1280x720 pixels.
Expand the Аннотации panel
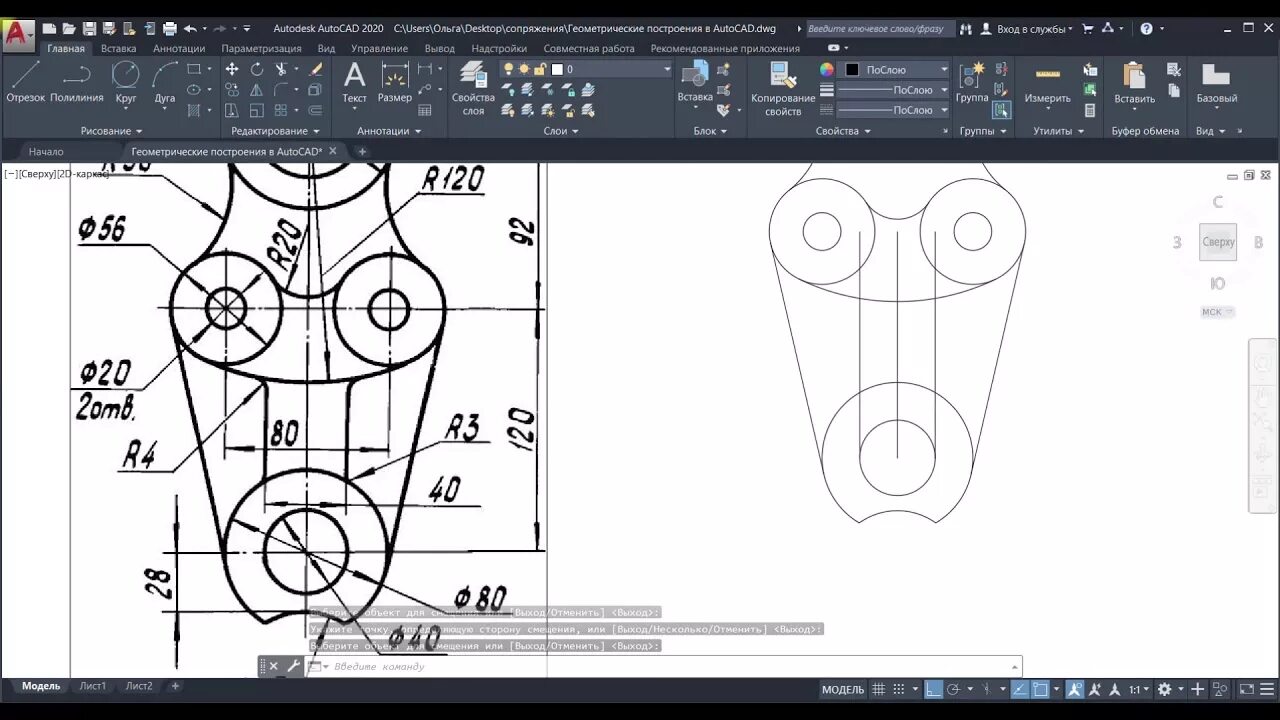click(x=389, y=131)
